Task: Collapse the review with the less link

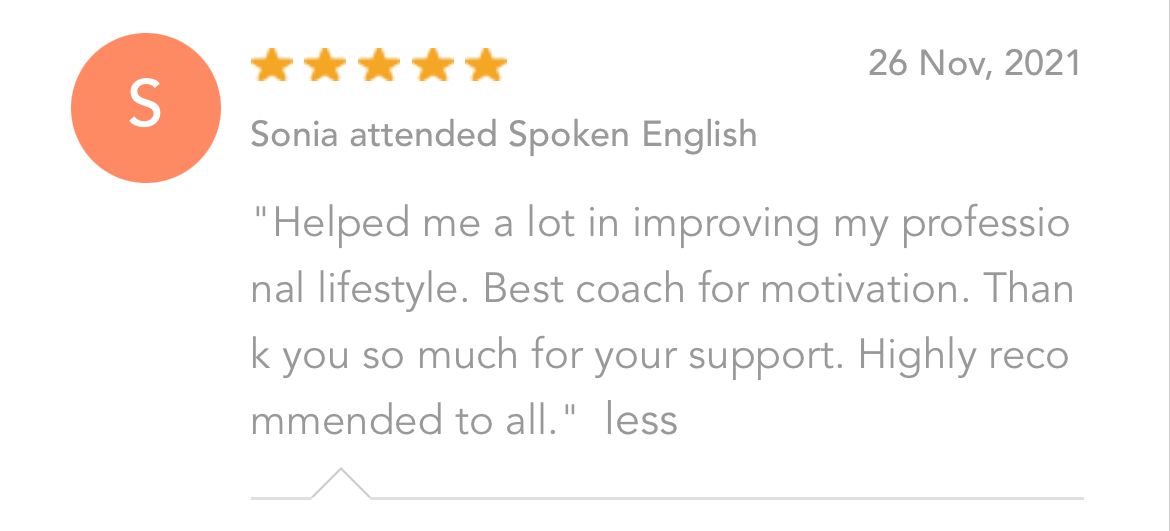Action: click(641, 420)
